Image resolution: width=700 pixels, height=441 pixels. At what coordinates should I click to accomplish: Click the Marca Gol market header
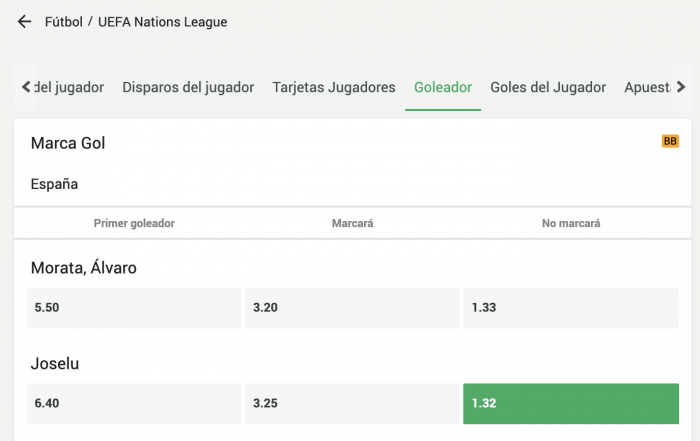pyautogui.click(x=68, y=143)
